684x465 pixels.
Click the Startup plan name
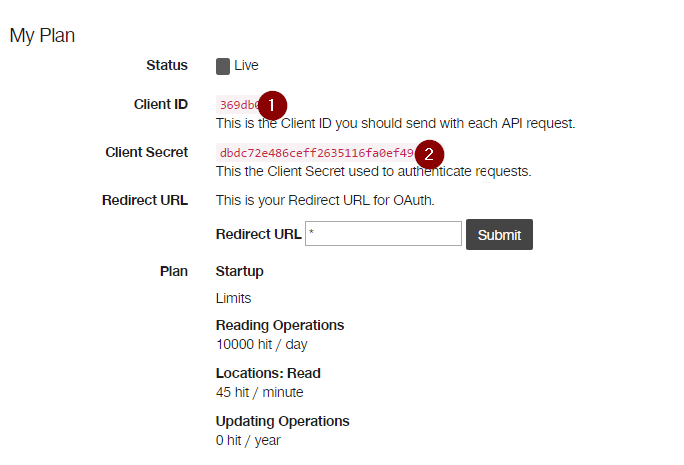[239, 271]
